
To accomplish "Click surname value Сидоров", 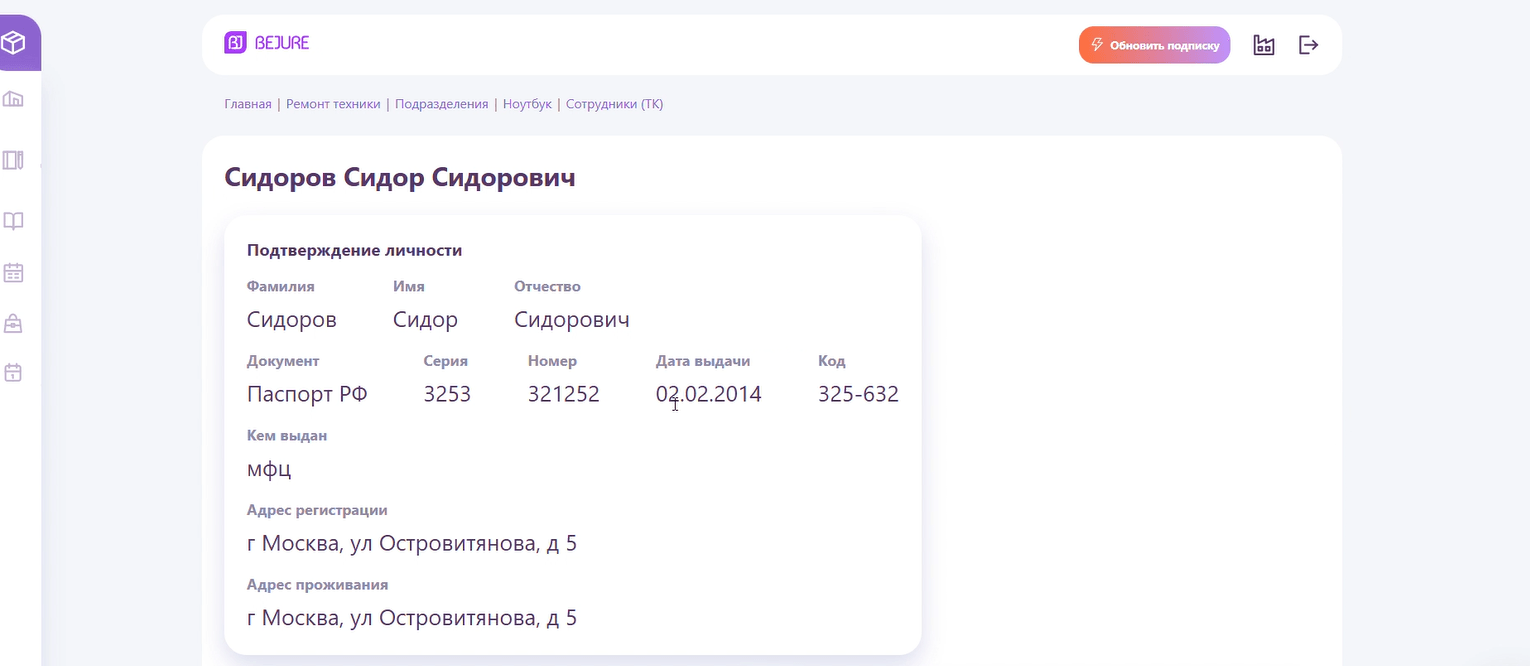I will click(x=292, y=320).
